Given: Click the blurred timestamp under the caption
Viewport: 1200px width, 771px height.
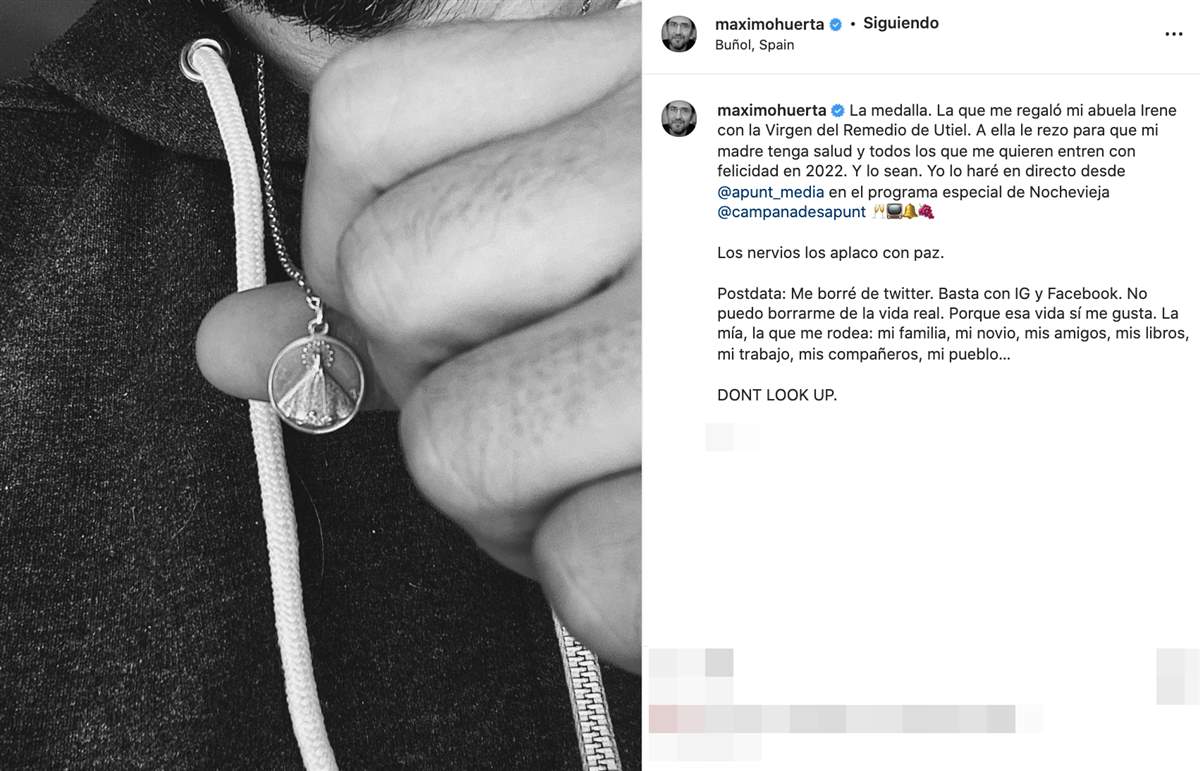Looking at the screenshot, I should [732, 437].
